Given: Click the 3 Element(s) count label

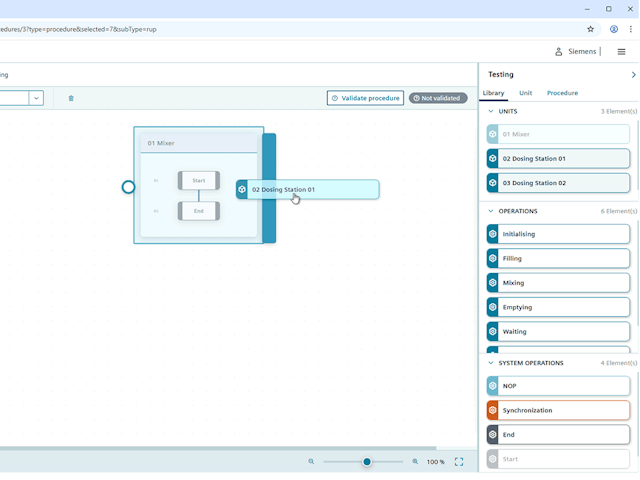Looking at the screenshot, I should tap(619, 111).
